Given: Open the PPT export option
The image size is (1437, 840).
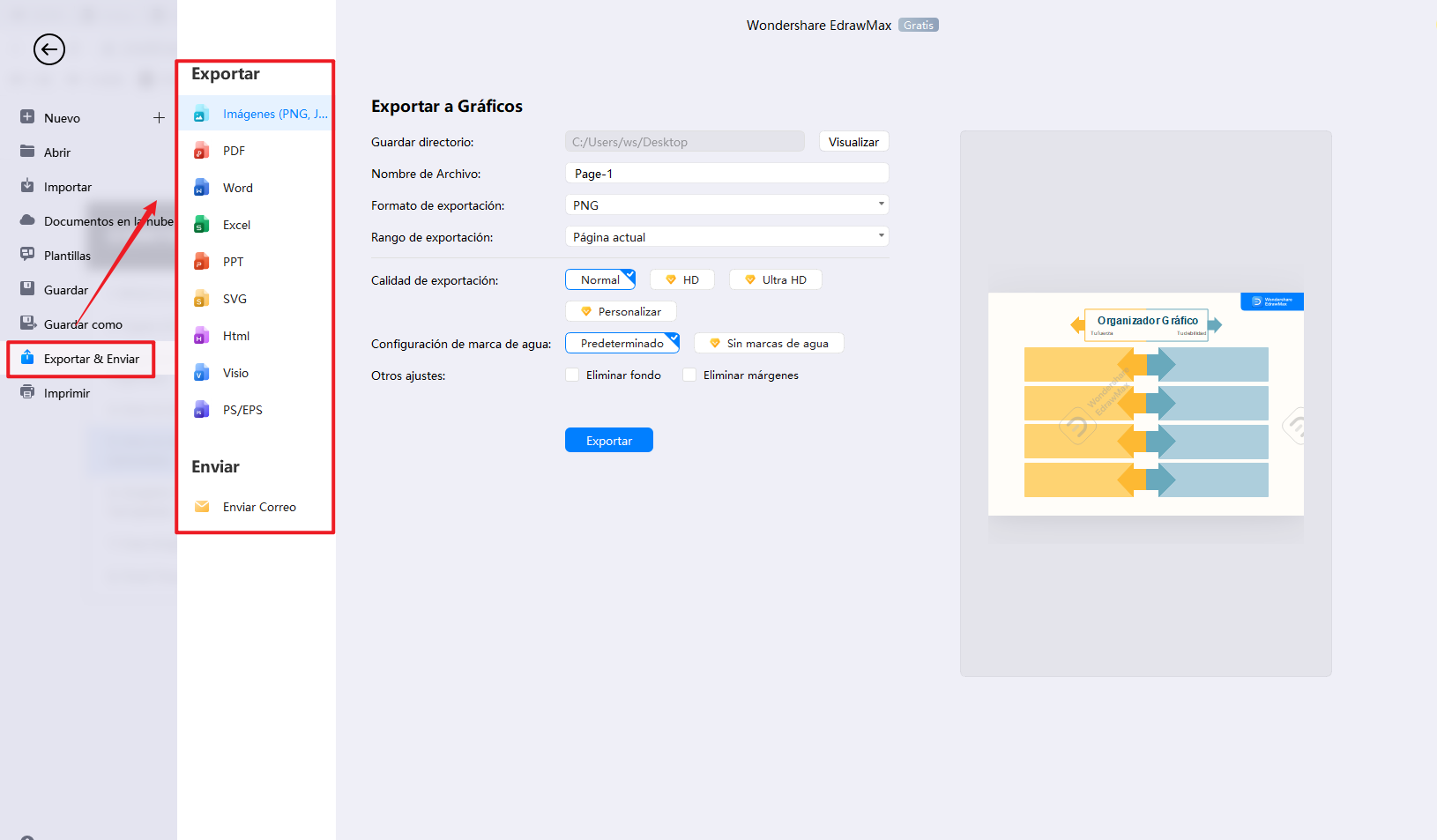Looking at the screenshot, I should coord(231,261).
